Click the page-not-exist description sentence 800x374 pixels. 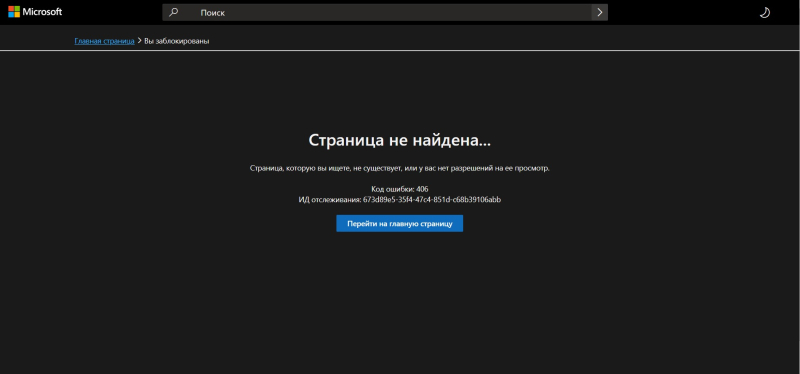pos(399,168)
